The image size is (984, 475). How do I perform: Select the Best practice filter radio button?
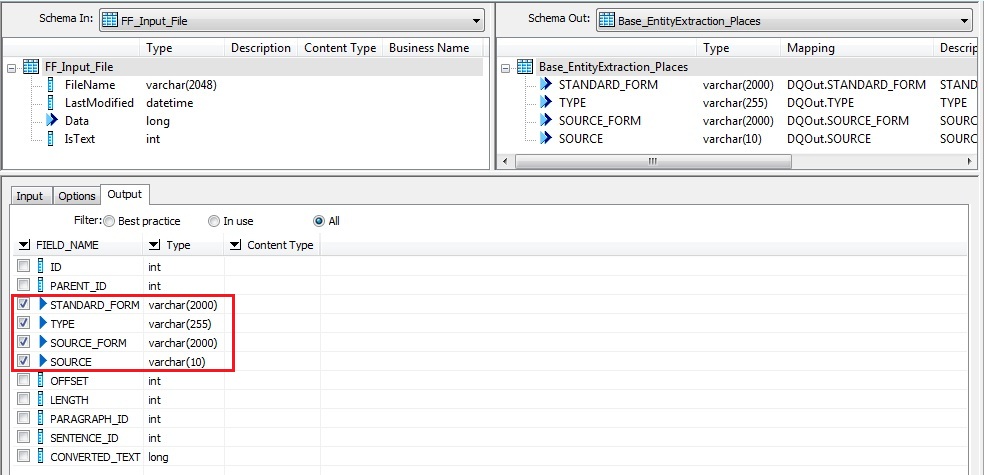click(x=109, y=221)
